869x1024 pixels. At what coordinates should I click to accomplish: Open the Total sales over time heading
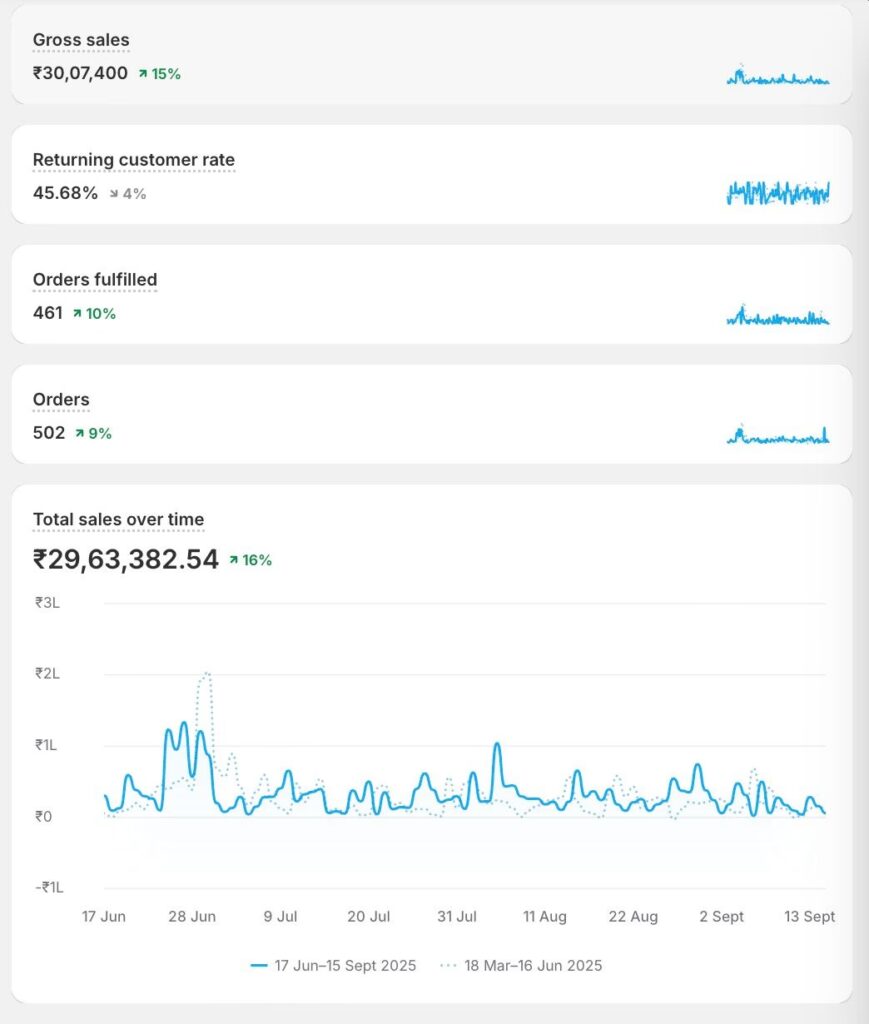pos(118,520)
